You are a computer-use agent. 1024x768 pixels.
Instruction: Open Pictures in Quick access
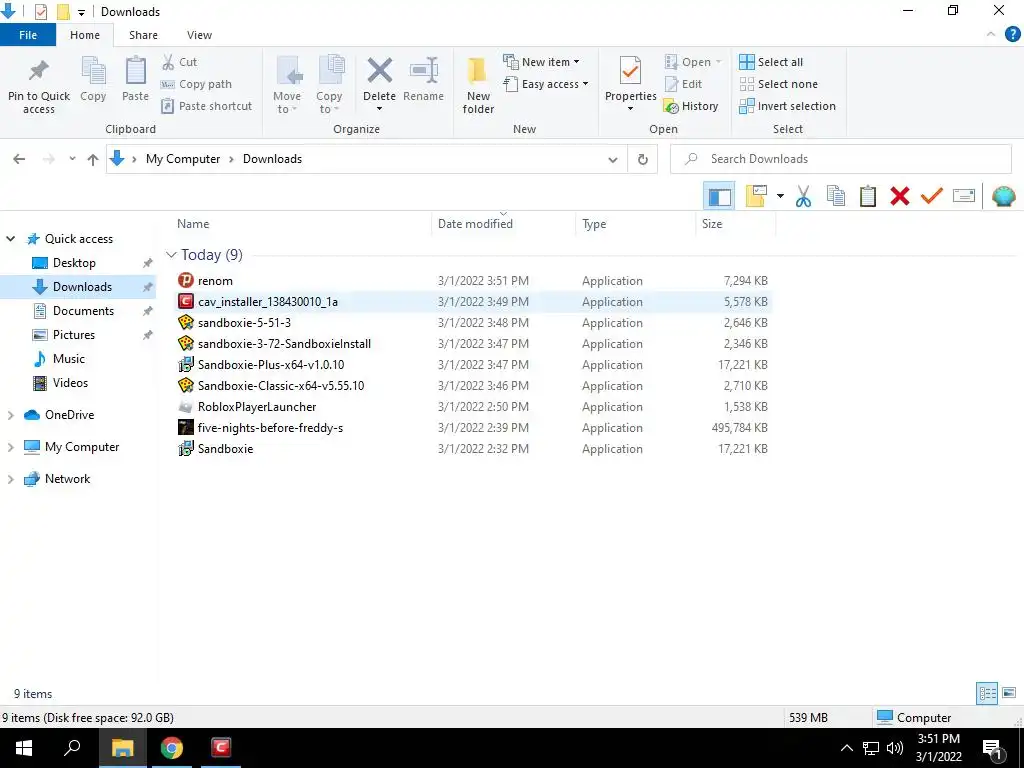pos(73,335)
